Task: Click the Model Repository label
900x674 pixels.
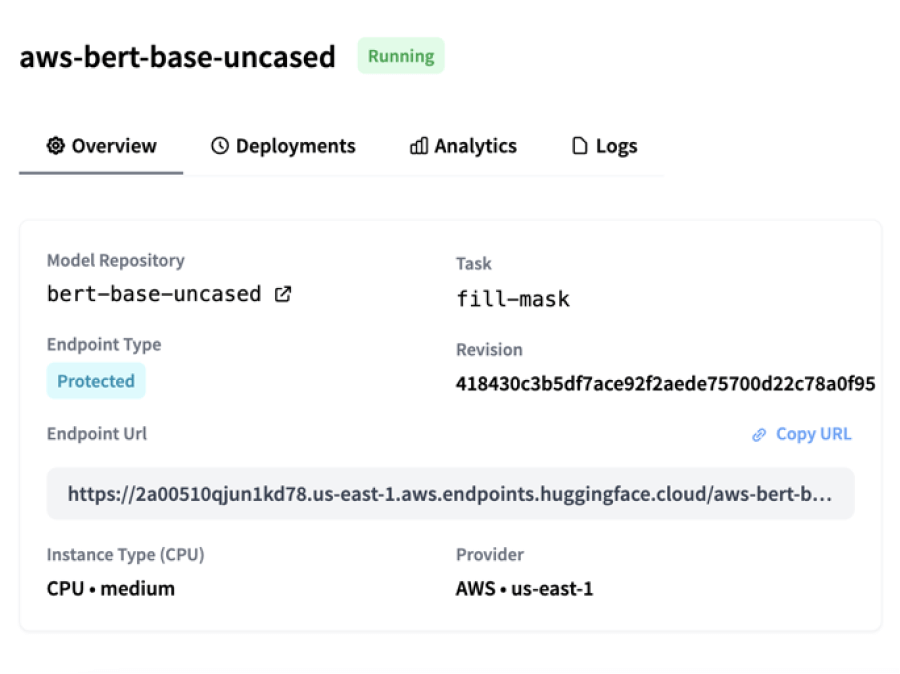Action: point(116,261)
